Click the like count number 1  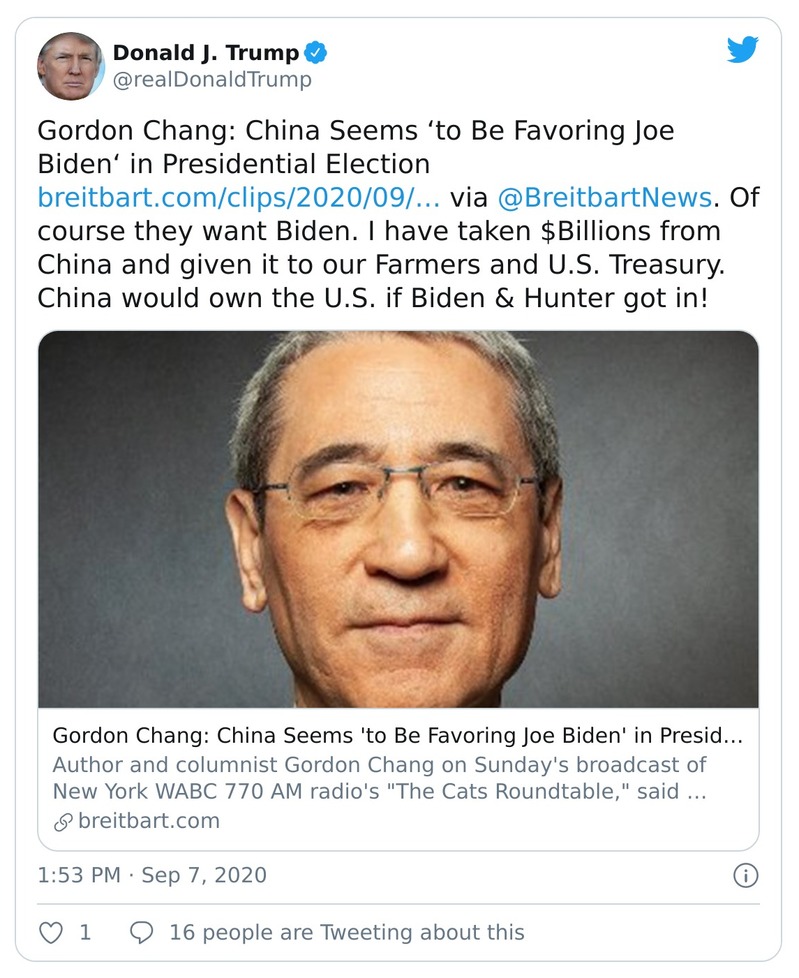tap(85, 932)
